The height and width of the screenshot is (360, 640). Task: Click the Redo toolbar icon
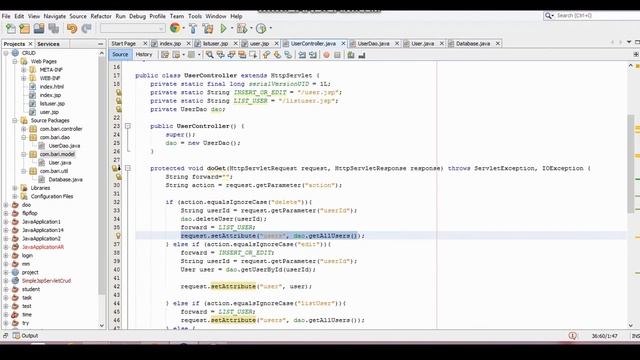(x=86, y=28)
